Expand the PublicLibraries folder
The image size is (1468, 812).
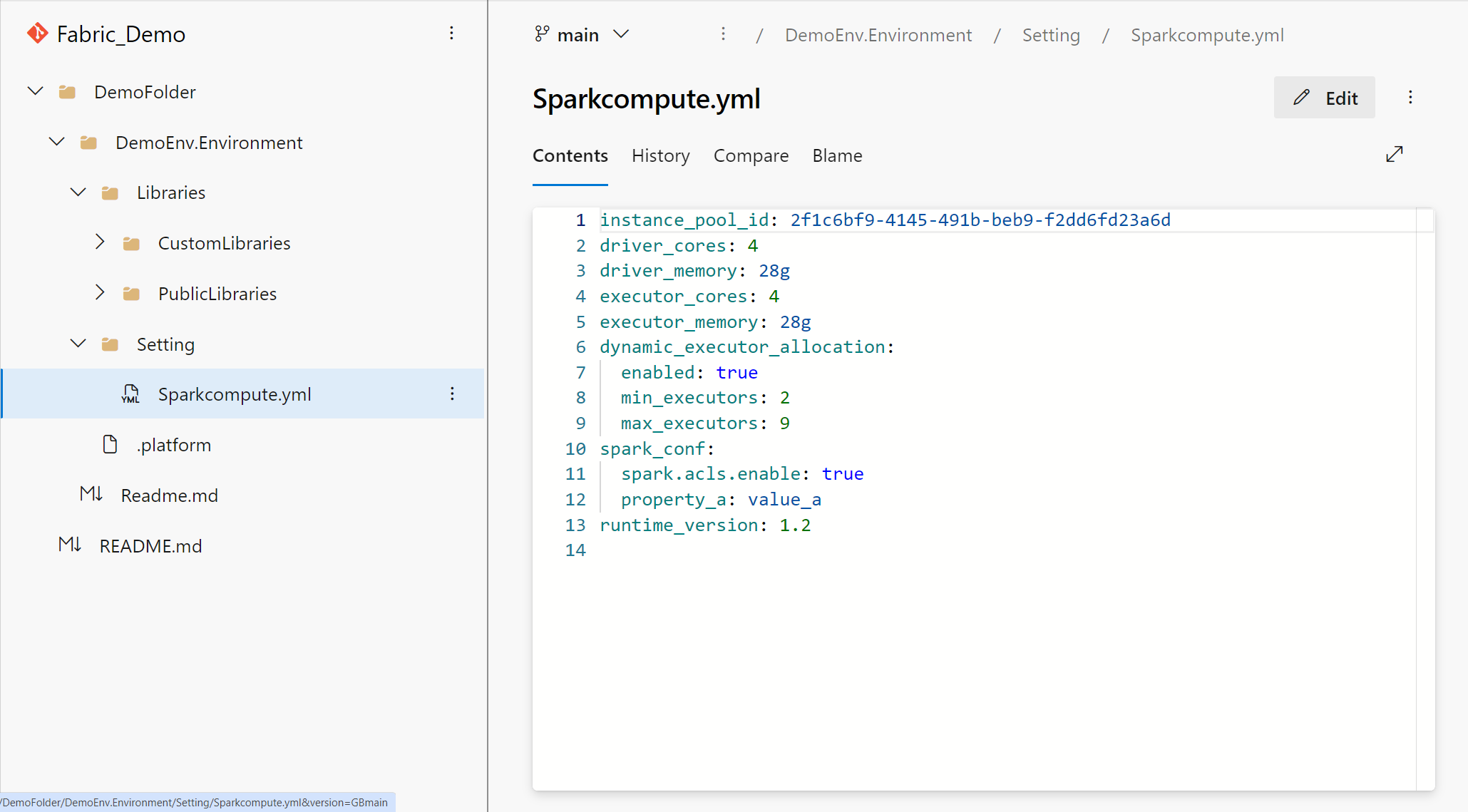pos(100,294)
